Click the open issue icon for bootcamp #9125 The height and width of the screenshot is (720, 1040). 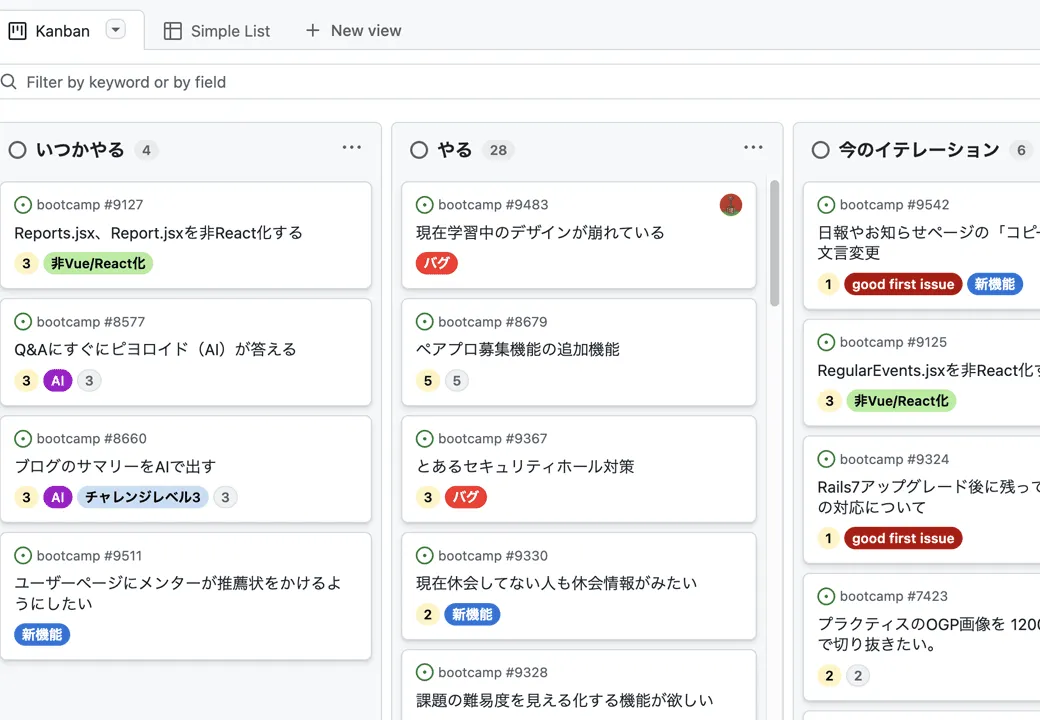pos(826,342)
